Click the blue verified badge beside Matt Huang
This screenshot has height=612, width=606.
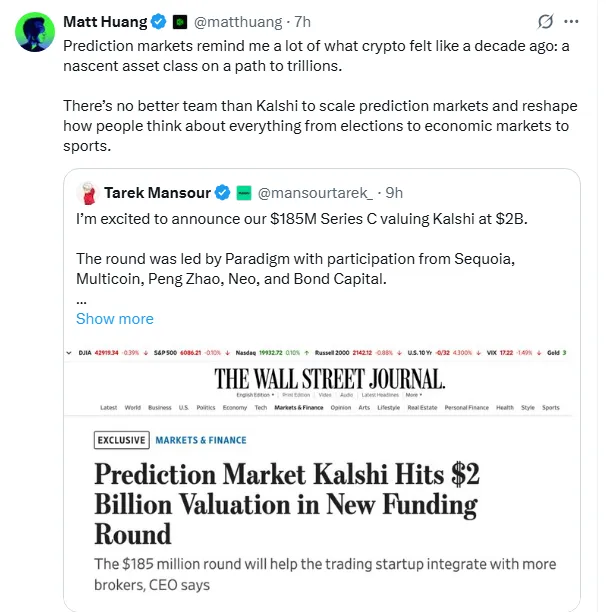156,22
